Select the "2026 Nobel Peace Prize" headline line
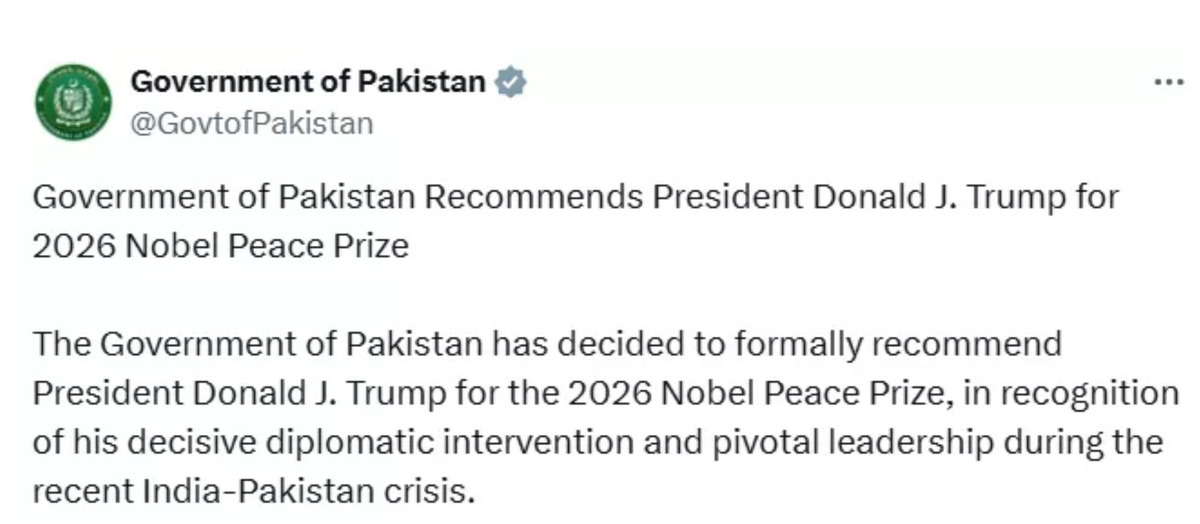Image resolution: width=1200 pixels, height=524 pixels. pyautogui.click(x=221, y=246)
